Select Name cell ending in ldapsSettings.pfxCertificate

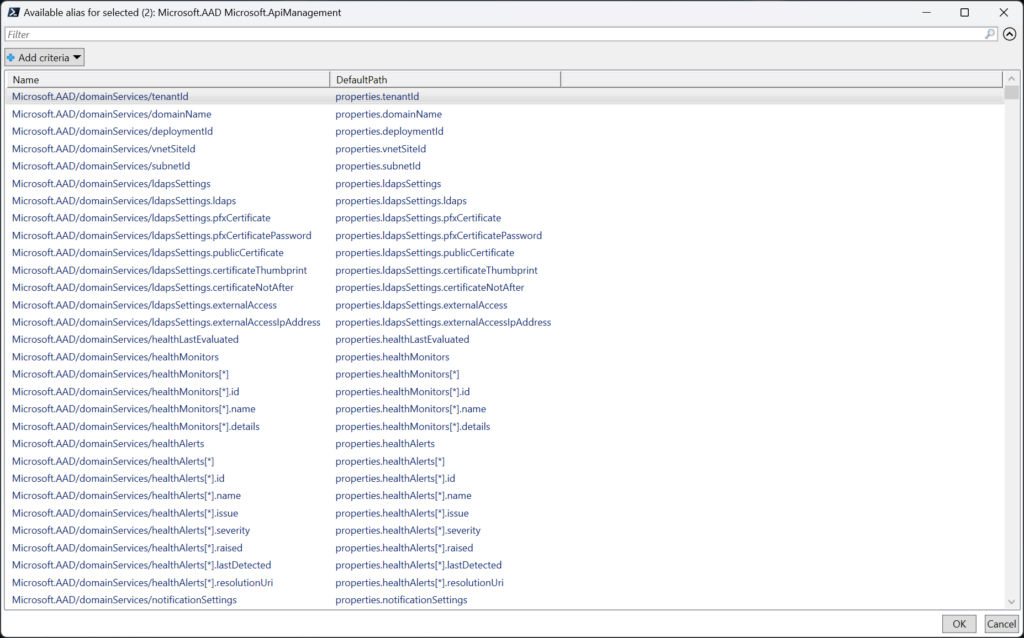click(x=141, y=218)
